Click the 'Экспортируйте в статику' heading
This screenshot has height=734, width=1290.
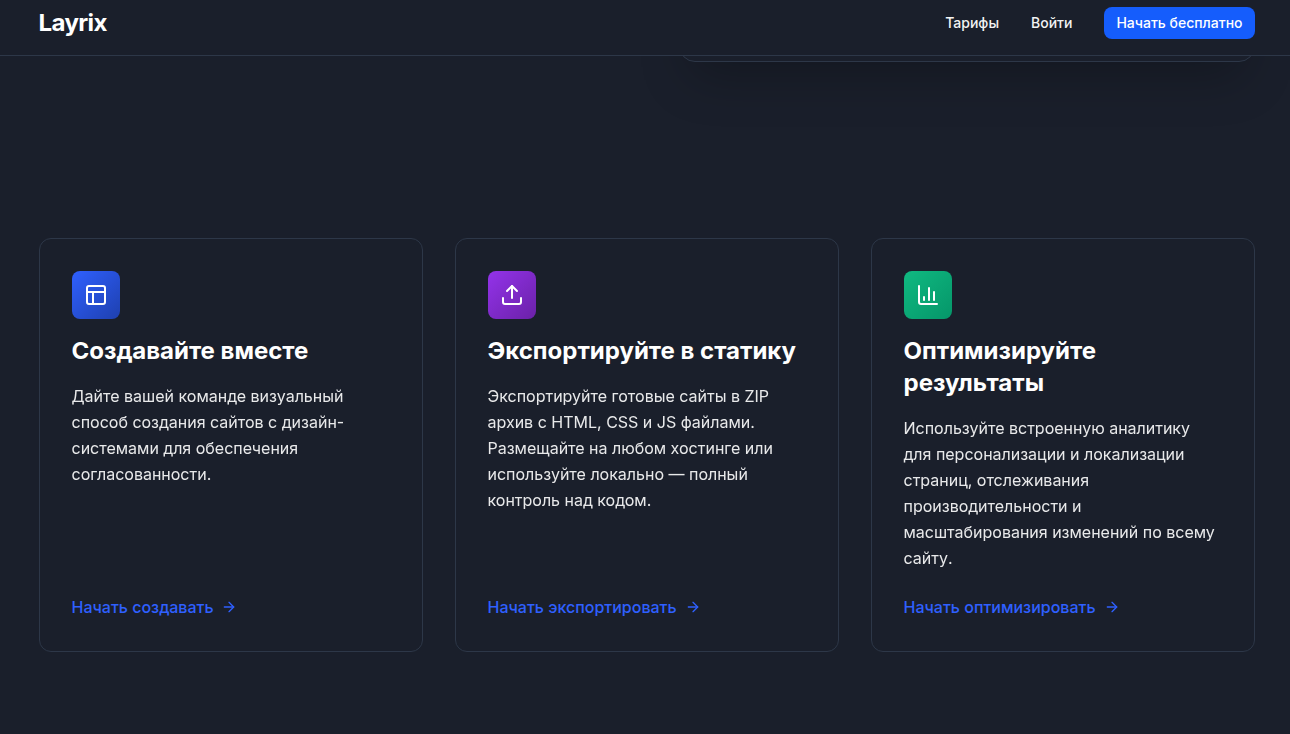tap(641, 351)
